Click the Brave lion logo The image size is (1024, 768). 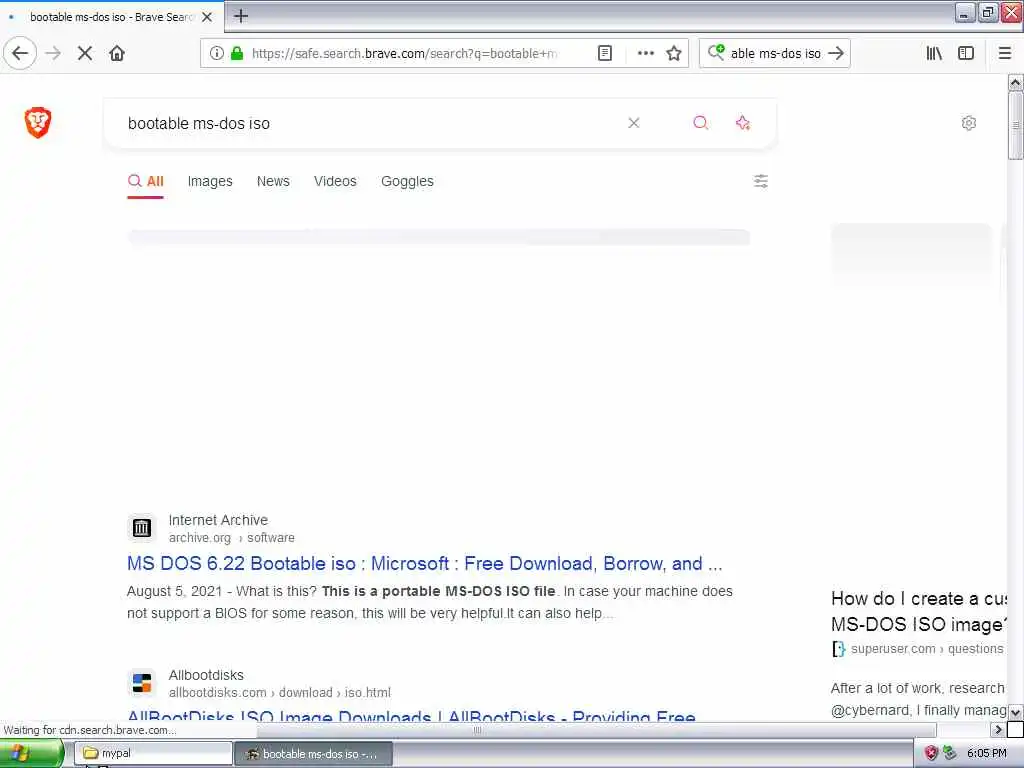point(38,123)
